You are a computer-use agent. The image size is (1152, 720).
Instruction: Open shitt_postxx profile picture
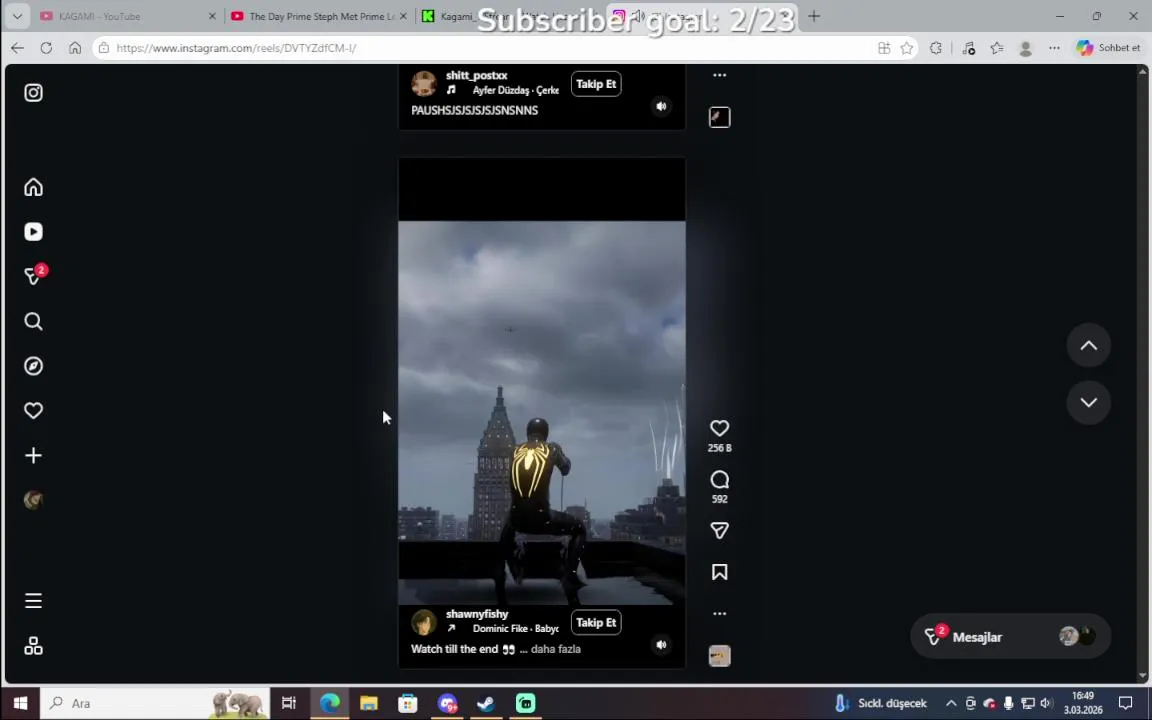[x=424, y=84]
